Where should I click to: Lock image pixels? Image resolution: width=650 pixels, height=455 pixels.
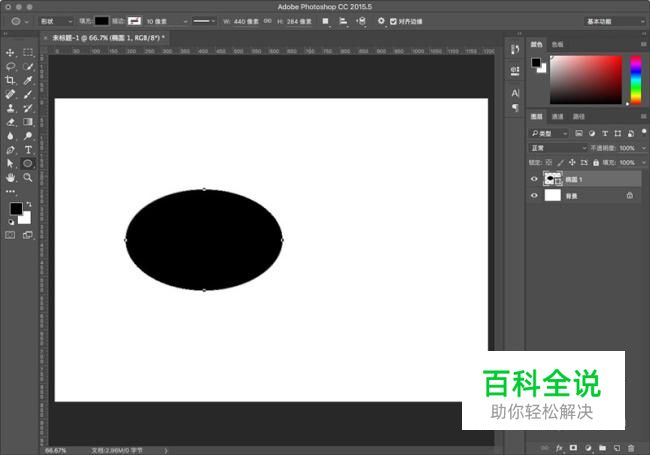pyautogui.click(x=560, y=162)
